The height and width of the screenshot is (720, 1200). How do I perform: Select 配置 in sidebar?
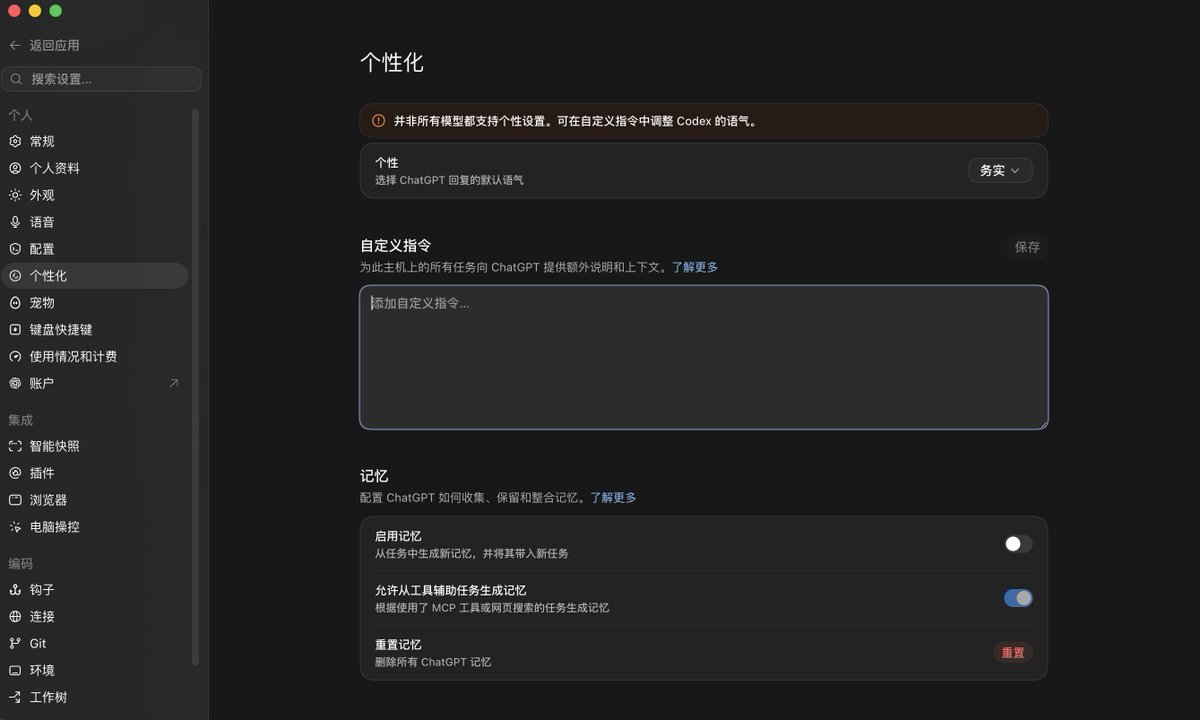[94, 249]
